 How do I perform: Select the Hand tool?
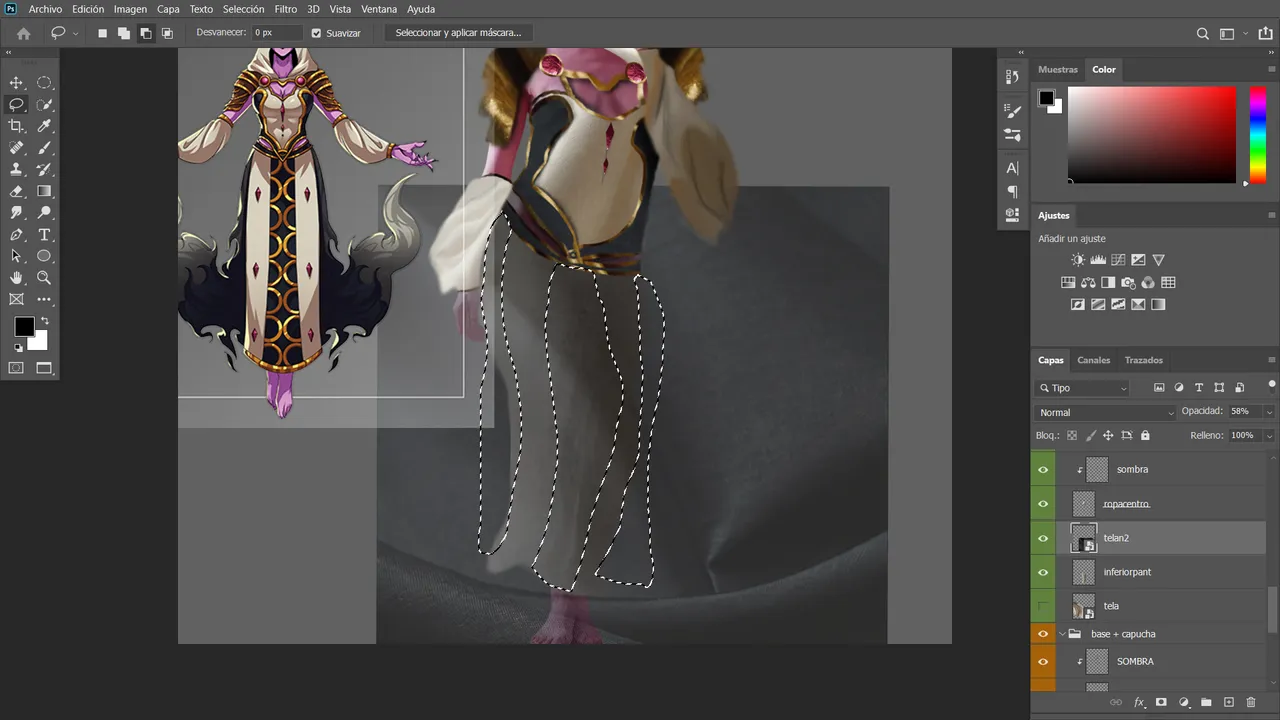(16, 278)
